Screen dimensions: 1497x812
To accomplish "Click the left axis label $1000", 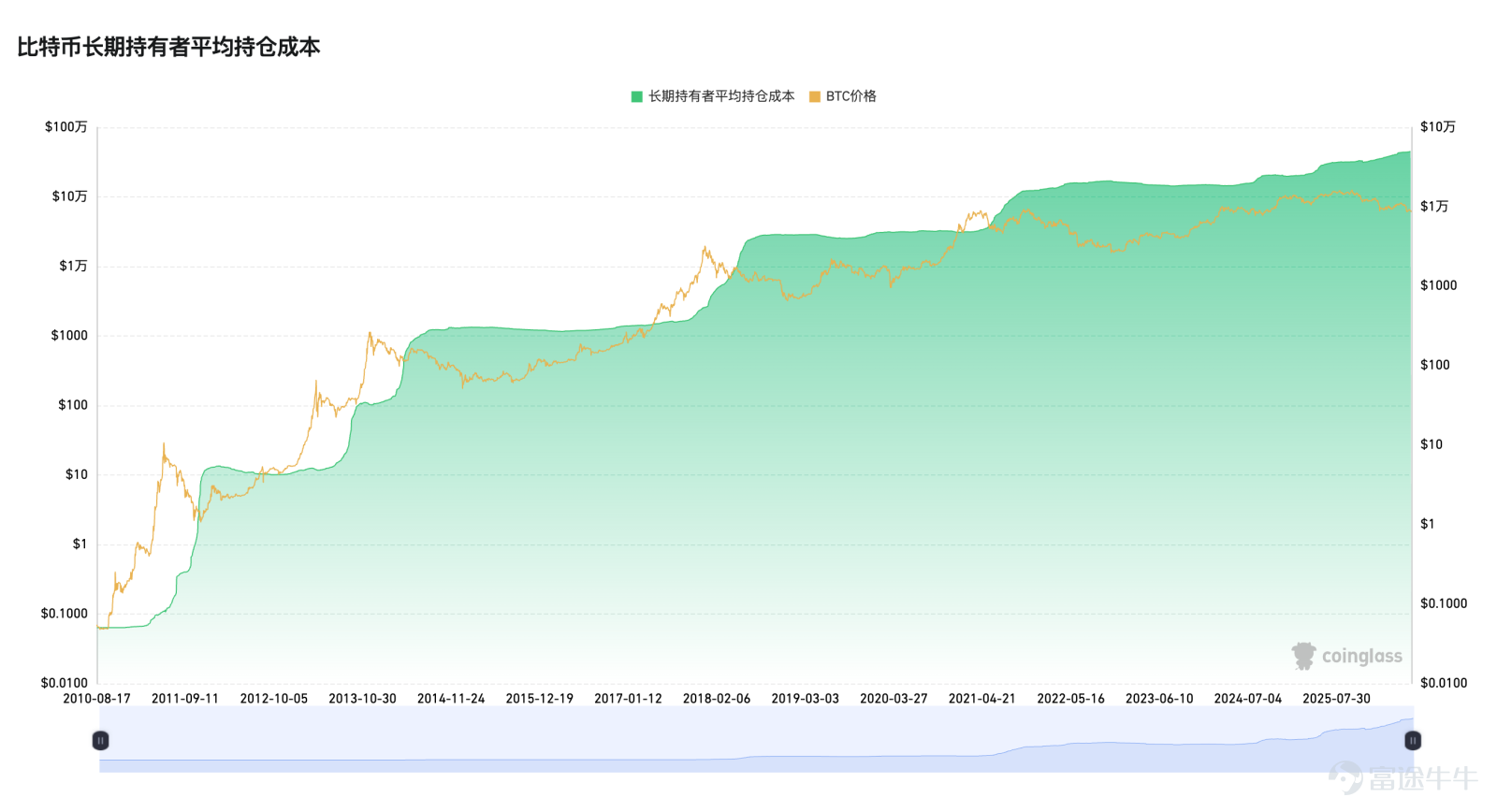I will [69, 336].
